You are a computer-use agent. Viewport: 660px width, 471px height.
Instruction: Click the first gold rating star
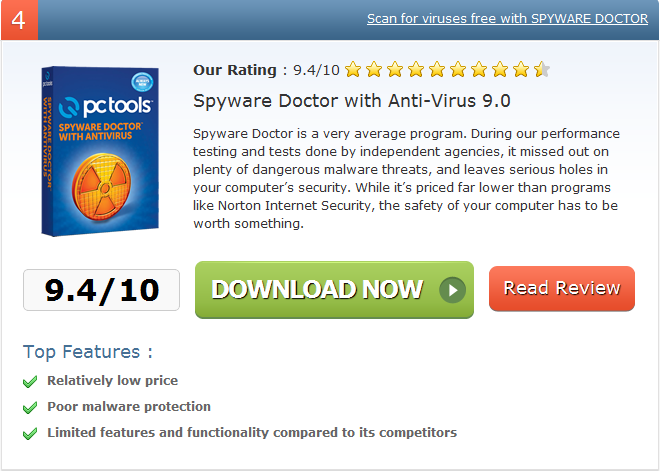353,69
